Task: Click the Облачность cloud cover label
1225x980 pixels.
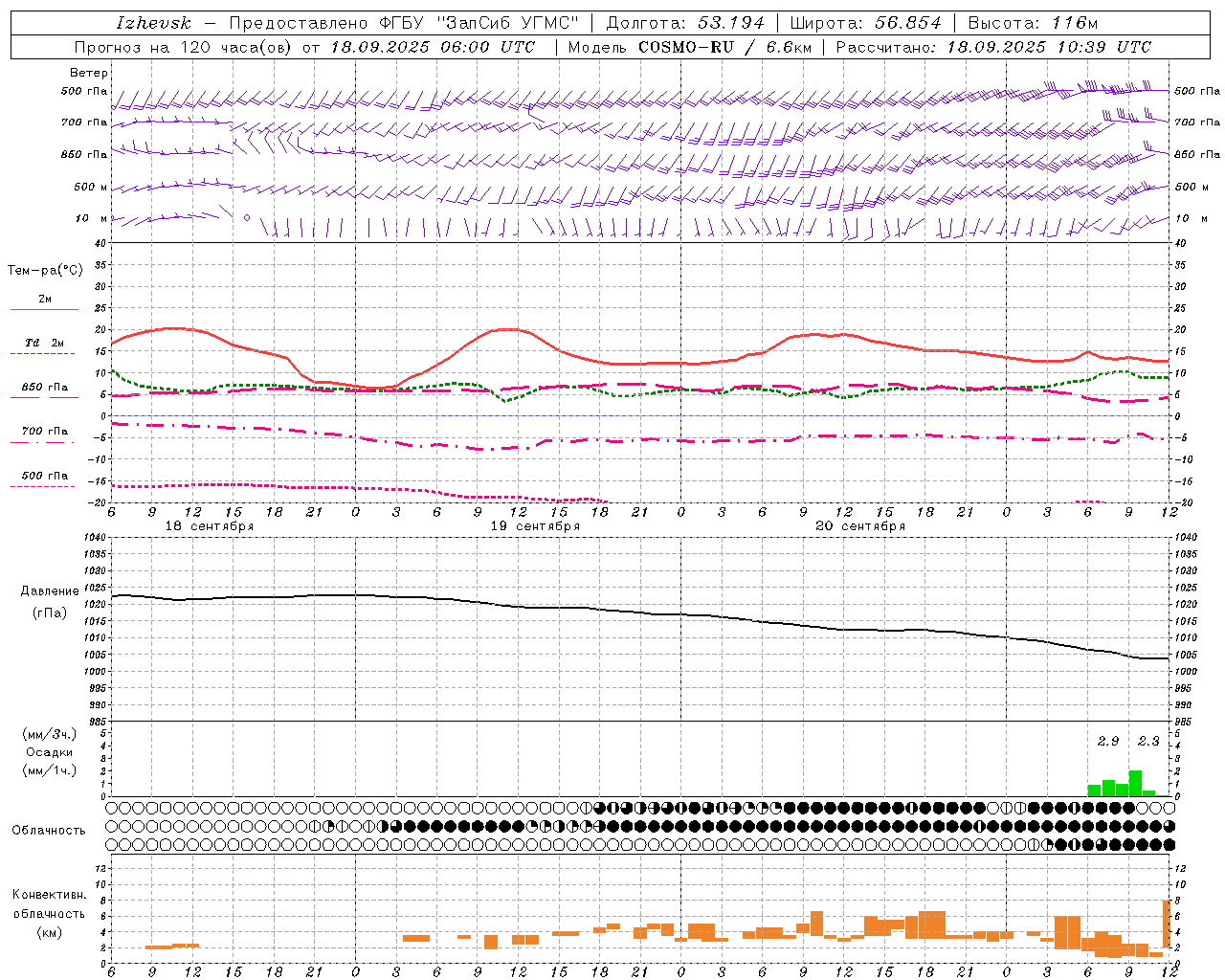Action: 49,831
